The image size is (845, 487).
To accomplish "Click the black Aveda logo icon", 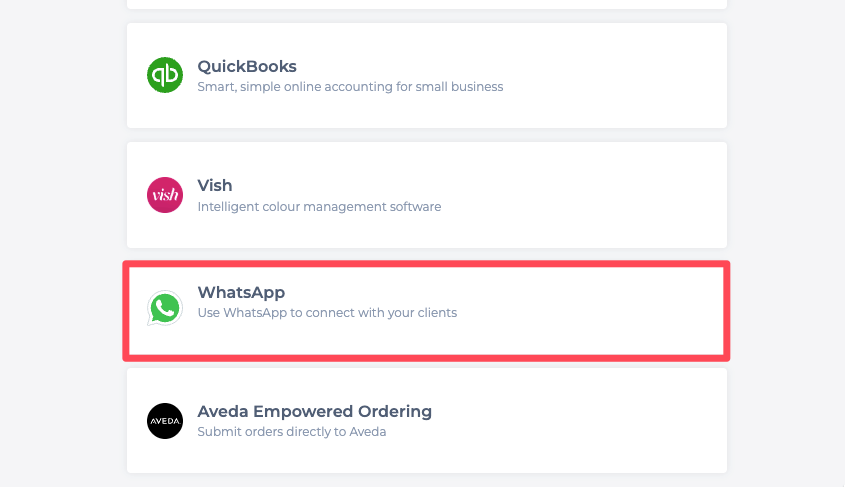I will point(165,421).
